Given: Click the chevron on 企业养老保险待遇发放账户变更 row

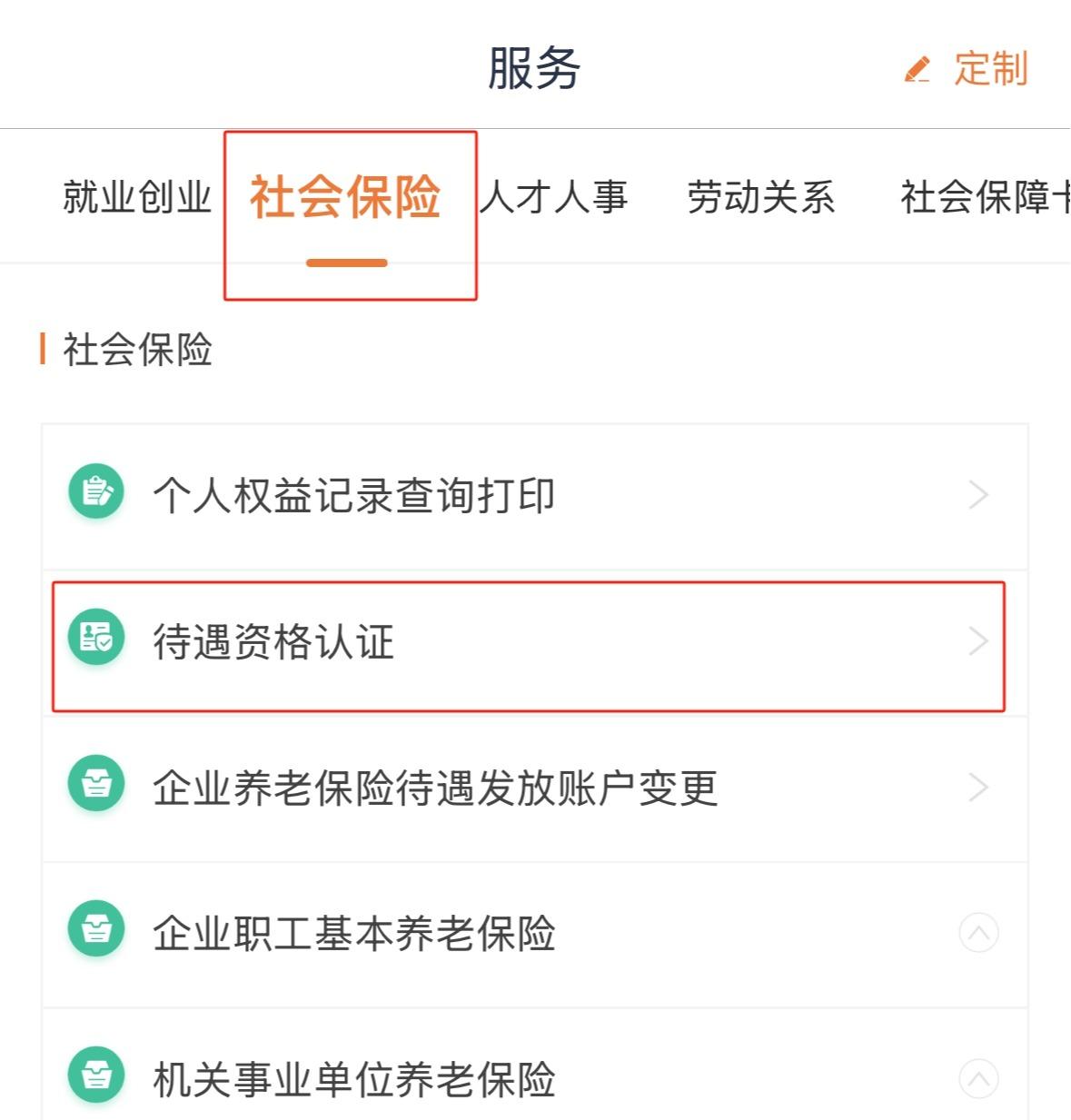Looking at the screenshot, I should [978, 787].
